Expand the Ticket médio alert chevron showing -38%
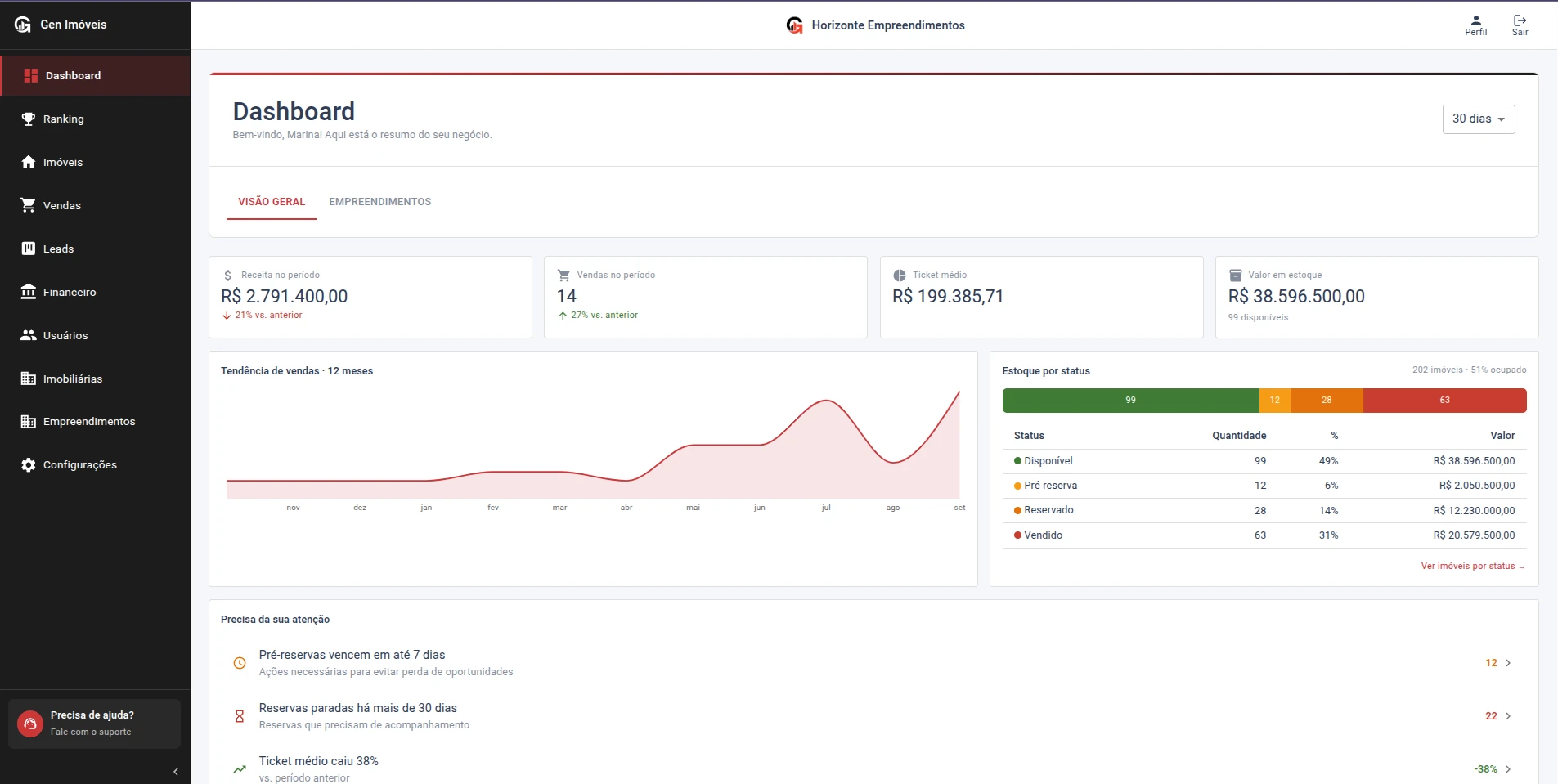Viewport: 1558px width, 784px height. tap(1508, 769)
